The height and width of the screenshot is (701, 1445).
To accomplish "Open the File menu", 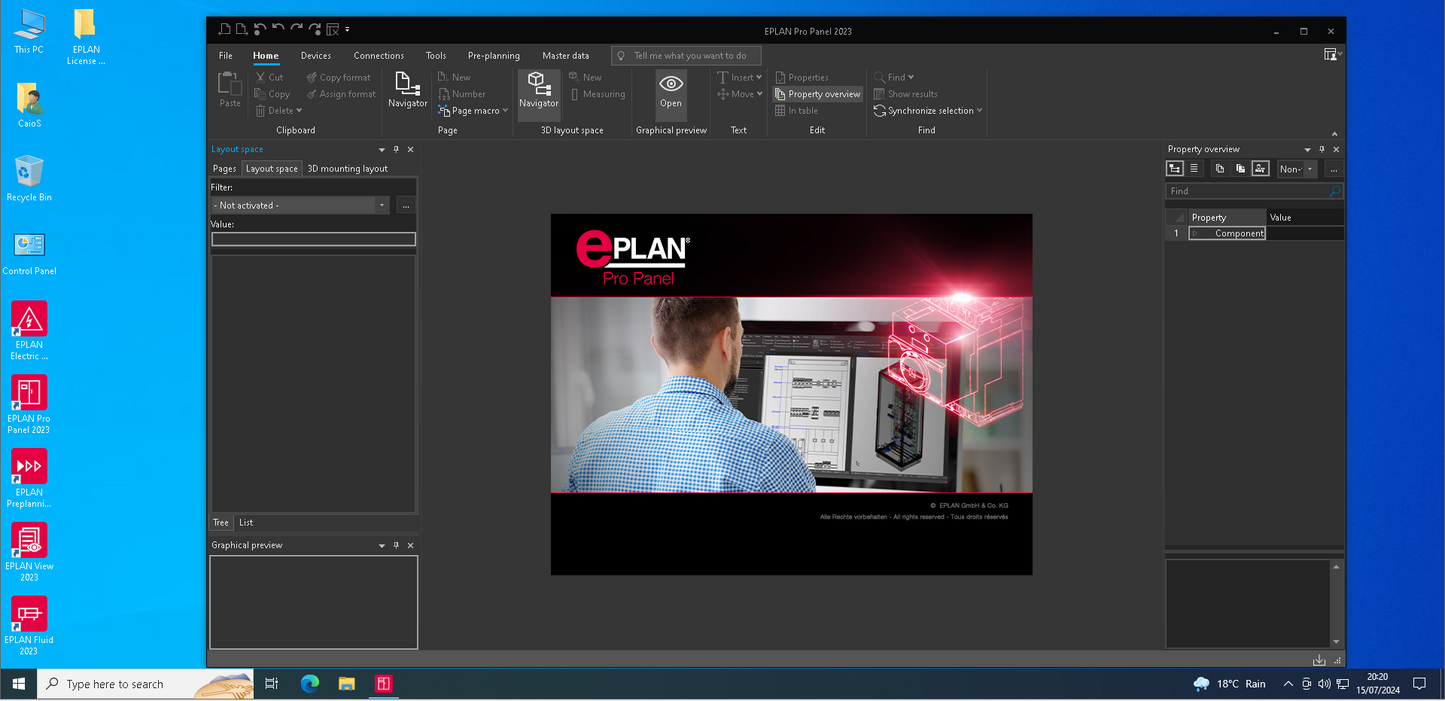I will 225,55.
